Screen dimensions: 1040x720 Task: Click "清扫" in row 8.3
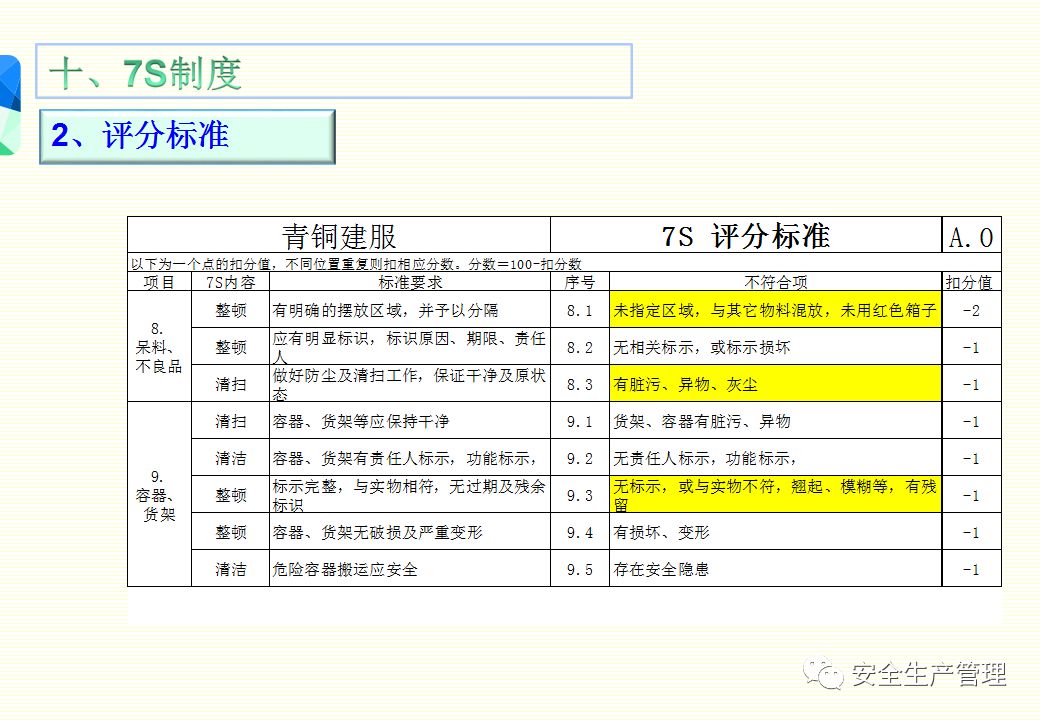[230, 384]
